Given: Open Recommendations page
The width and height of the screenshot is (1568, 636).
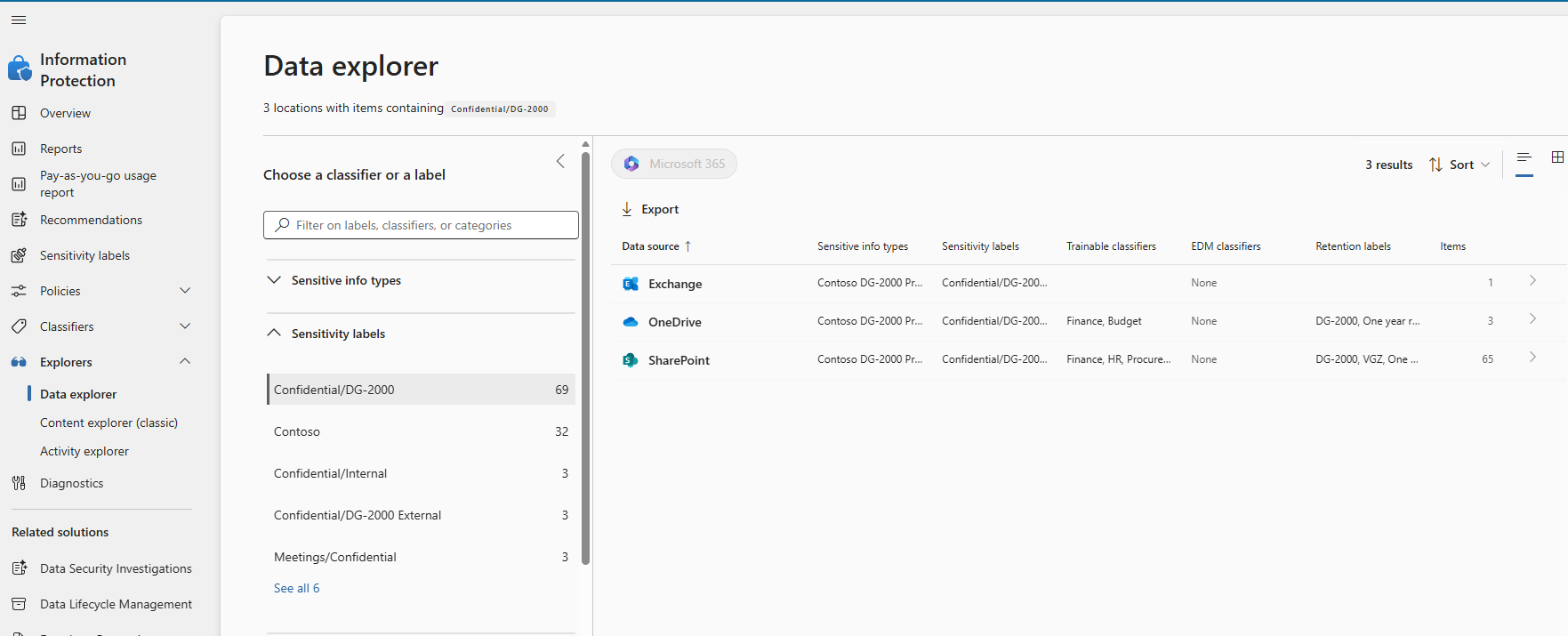Looking at the screenshot, I should (91, 220).
